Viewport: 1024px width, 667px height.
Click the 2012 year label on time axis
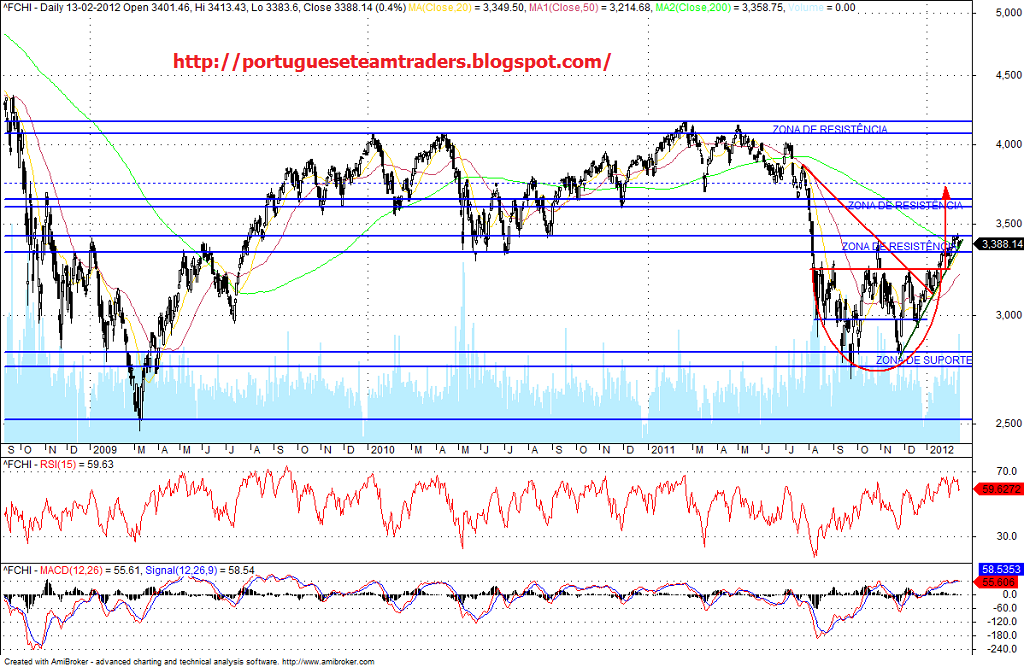coord(941,449)
